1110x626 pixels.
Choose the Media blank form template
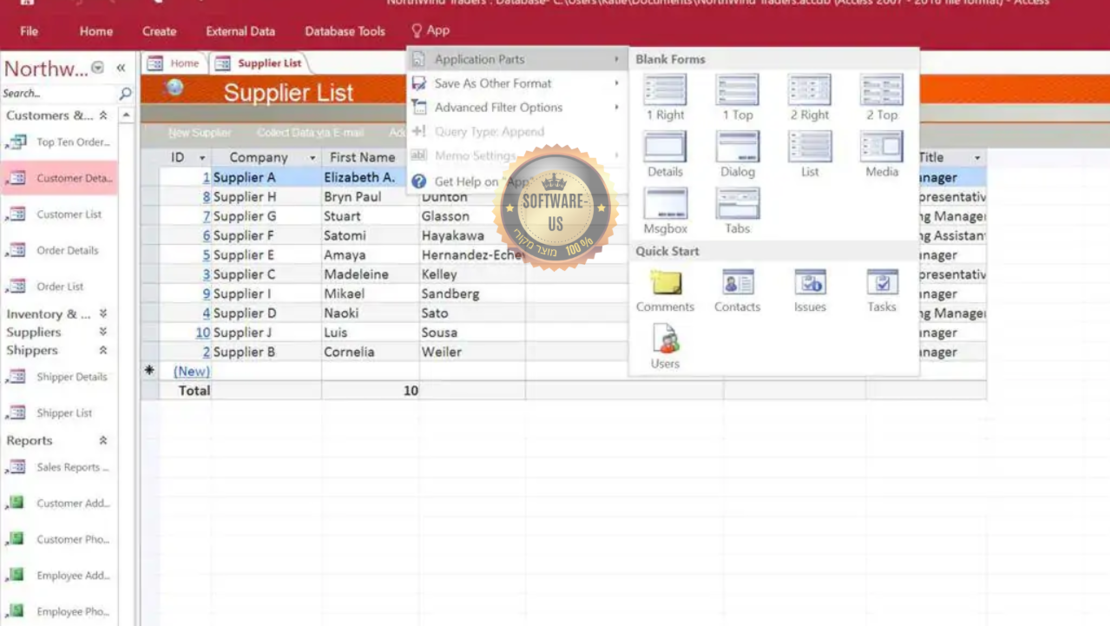(x=881, y=154)
